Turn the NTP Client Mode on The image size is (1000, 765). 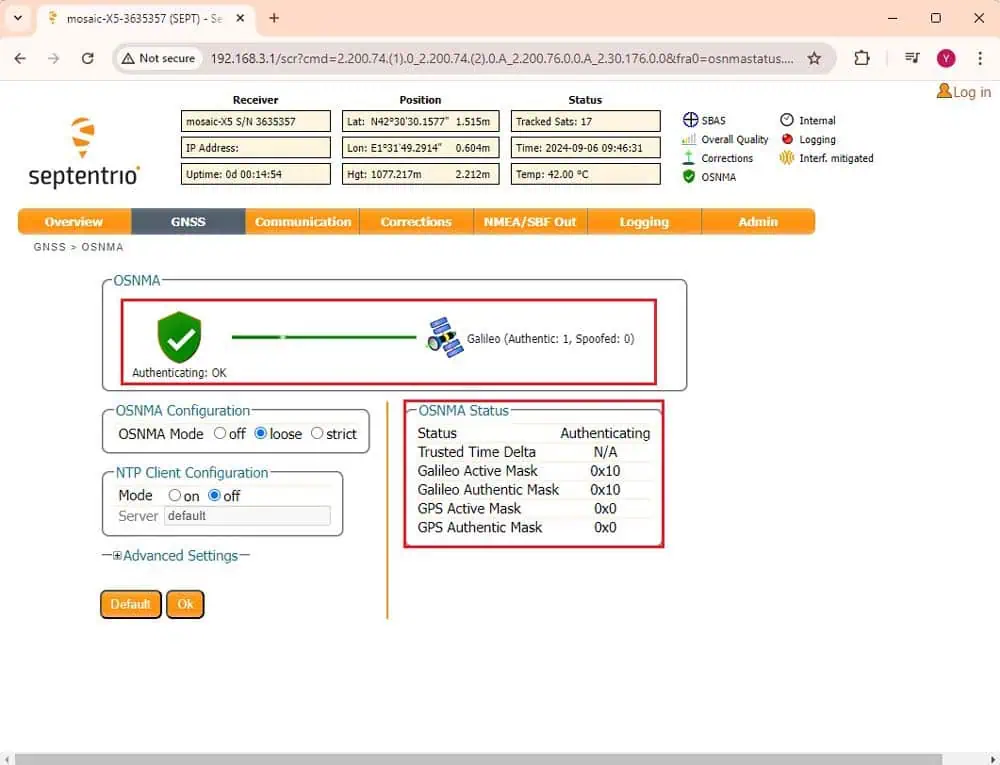177,495
